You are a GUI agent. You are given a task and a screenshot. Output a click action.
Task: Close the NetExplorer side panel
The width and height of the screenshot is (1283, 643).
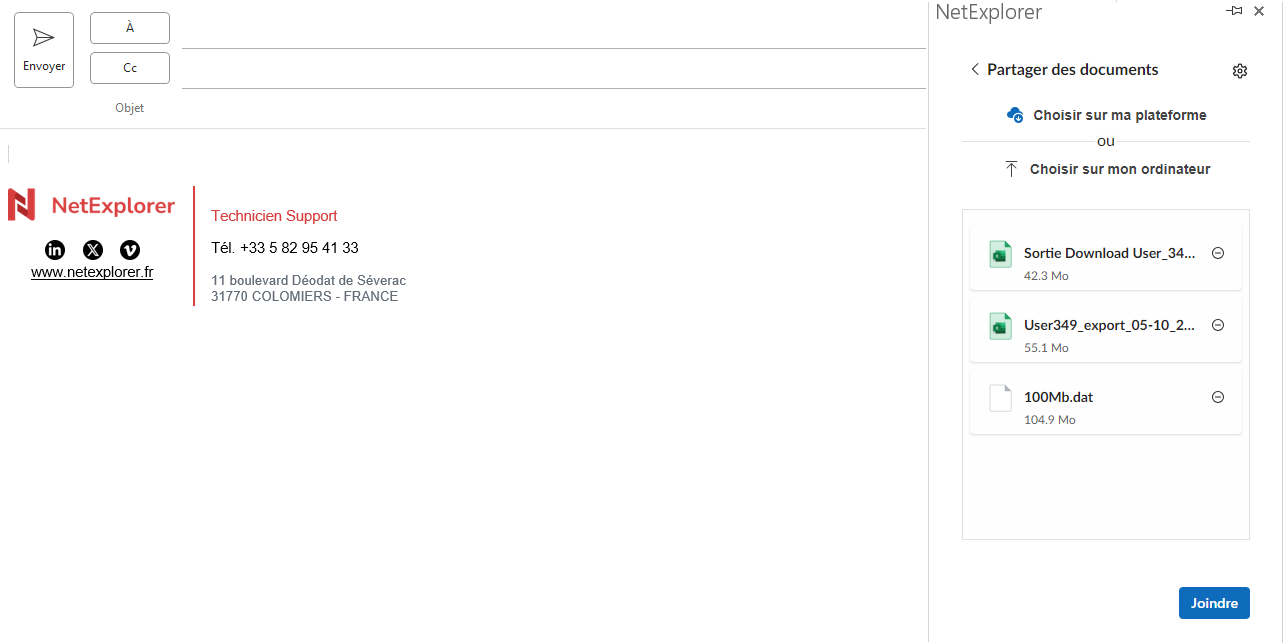point(1259,11)
